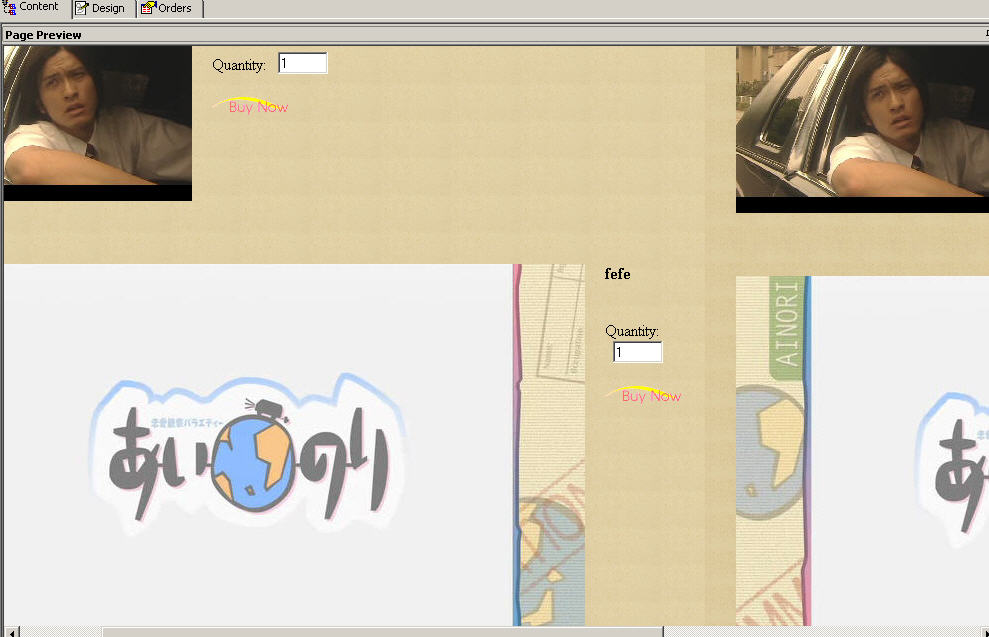Image resolution: width=989 pixels, height=637 pixels.
Task: Open the Design tab
Action: pyautogui.click(x=101, y=8)
